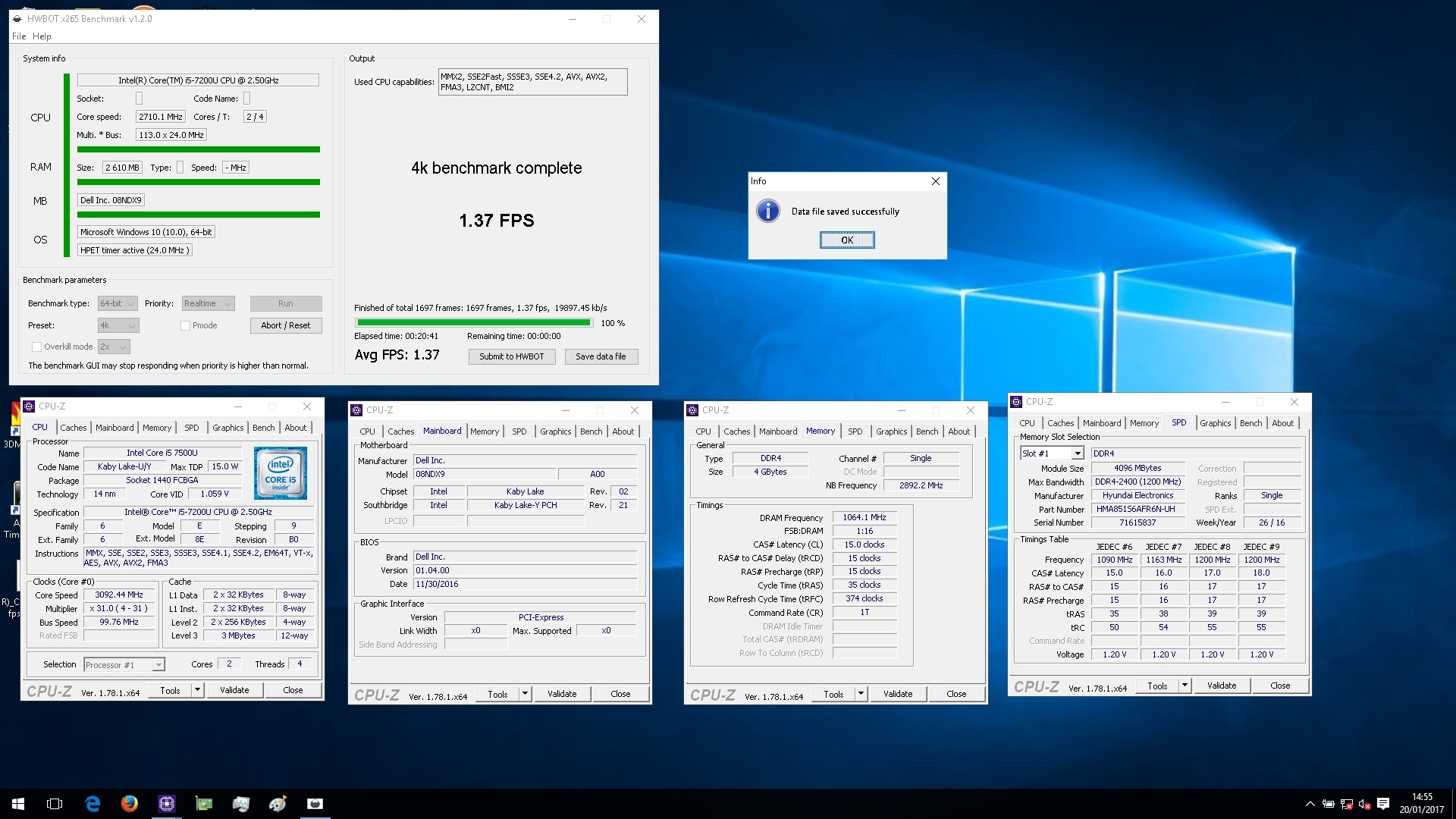Click Validate in CPU-Z Memory-tab window
This screenshot has width=1456, height=819.
pyautogui.click(x=898, y=694)
